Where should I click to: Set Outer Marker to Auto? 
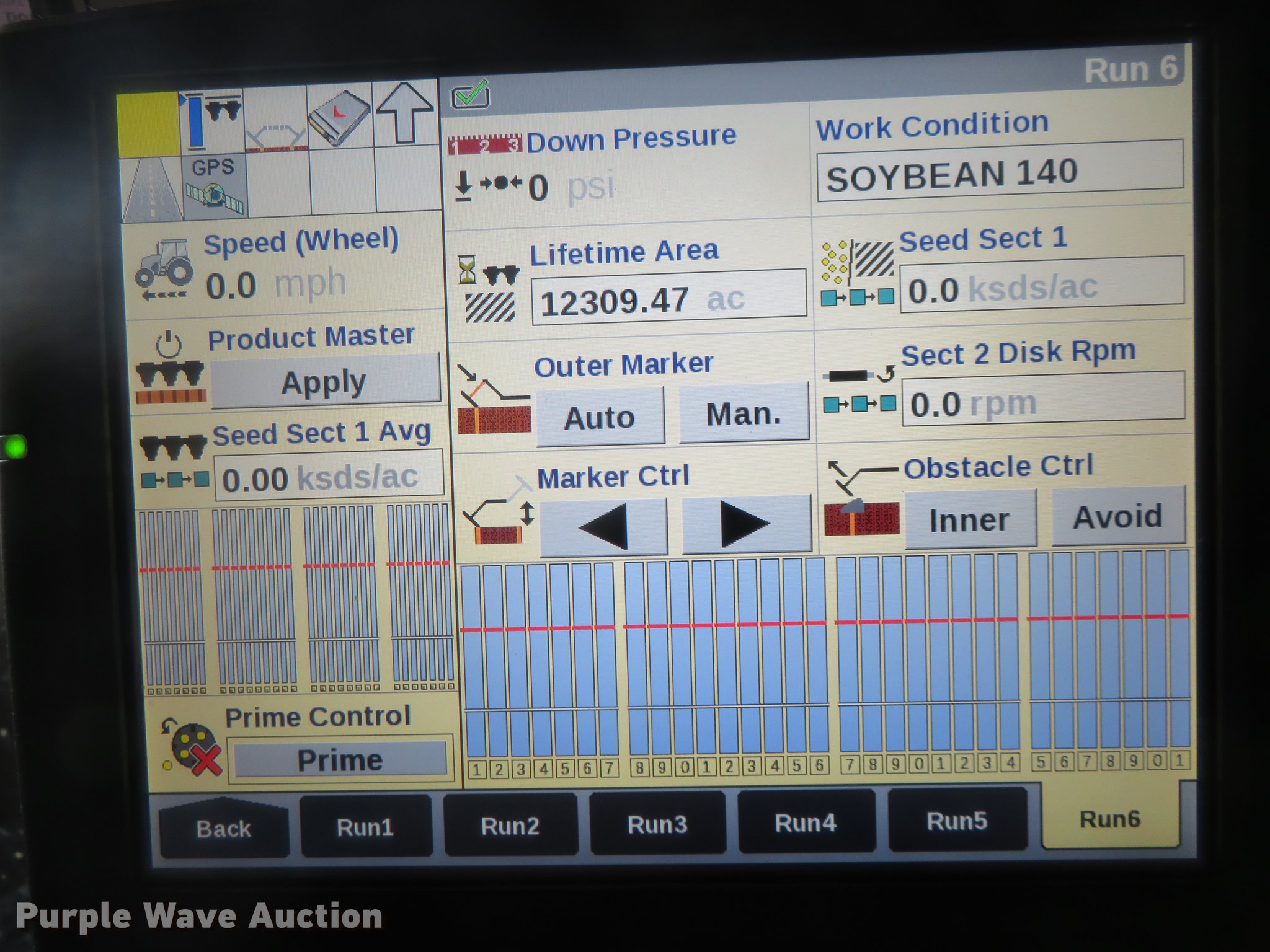point(600,417)
